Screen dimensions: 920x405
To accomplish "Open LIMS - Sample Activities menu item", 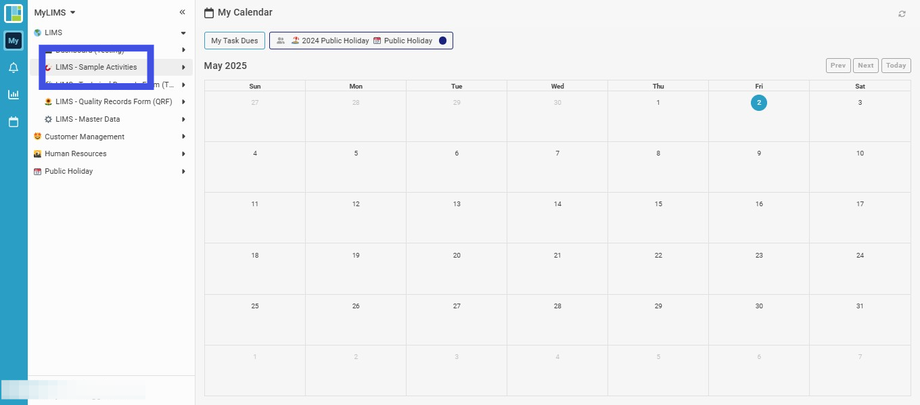I will (x=96, y=68).
